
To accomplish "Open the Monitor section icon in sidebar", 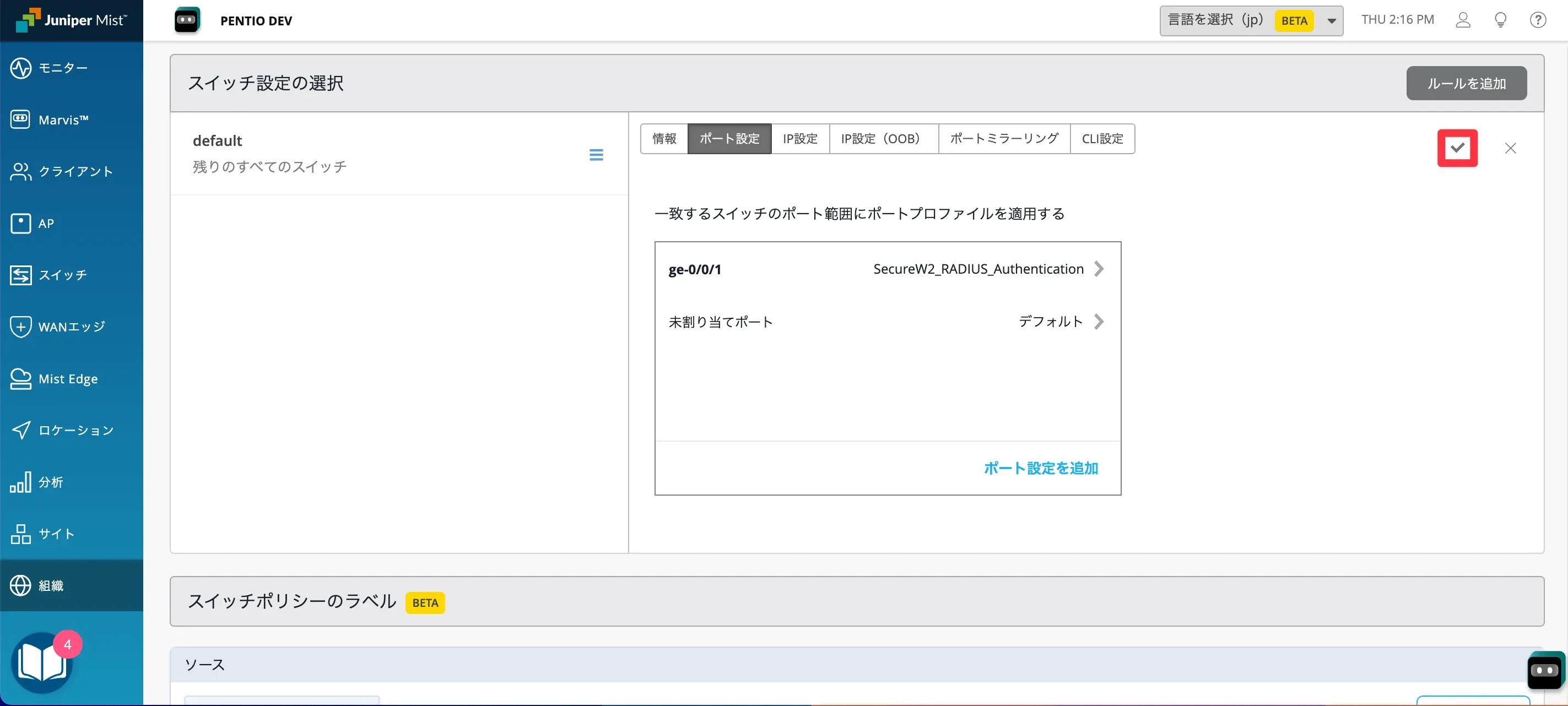I will (x=21, y=68).
